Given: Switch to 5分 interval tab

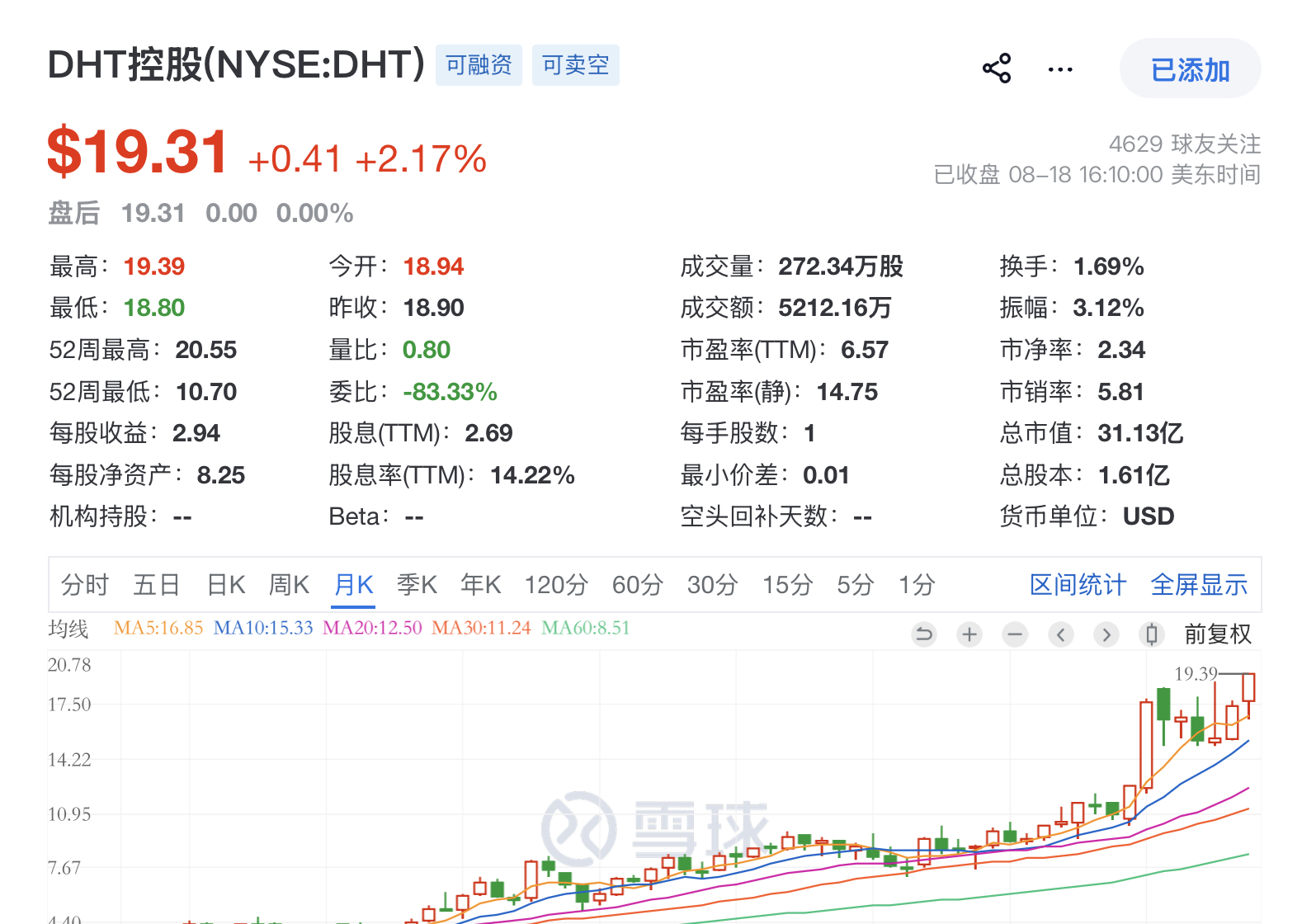Looking at the screenshot, I should (856, 585).
